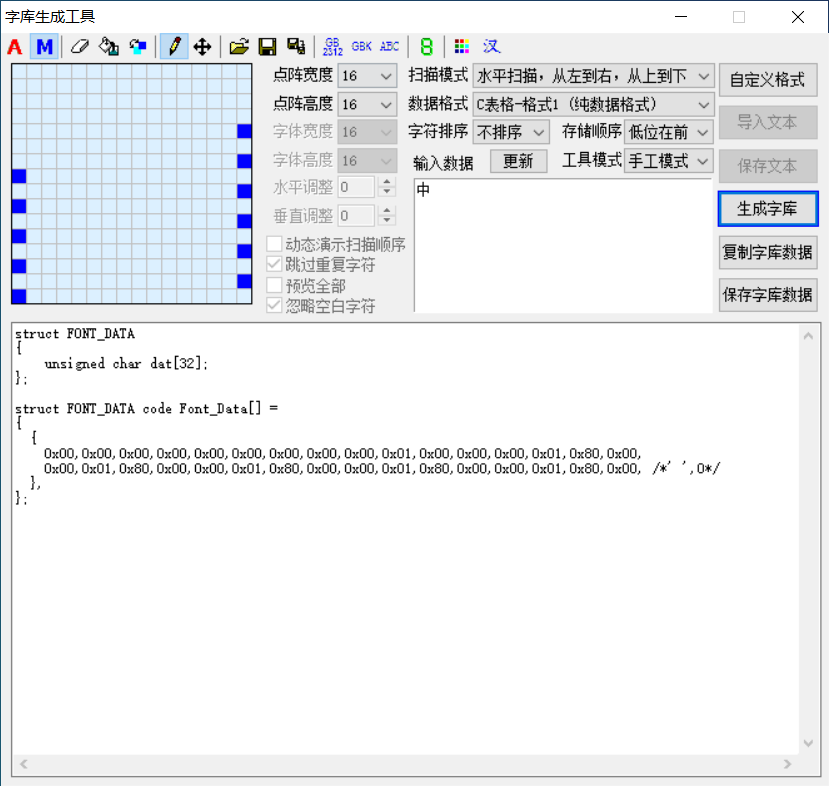Screen dimensions: 829x786
Task: Load the GBK character set
Action: 362,47
